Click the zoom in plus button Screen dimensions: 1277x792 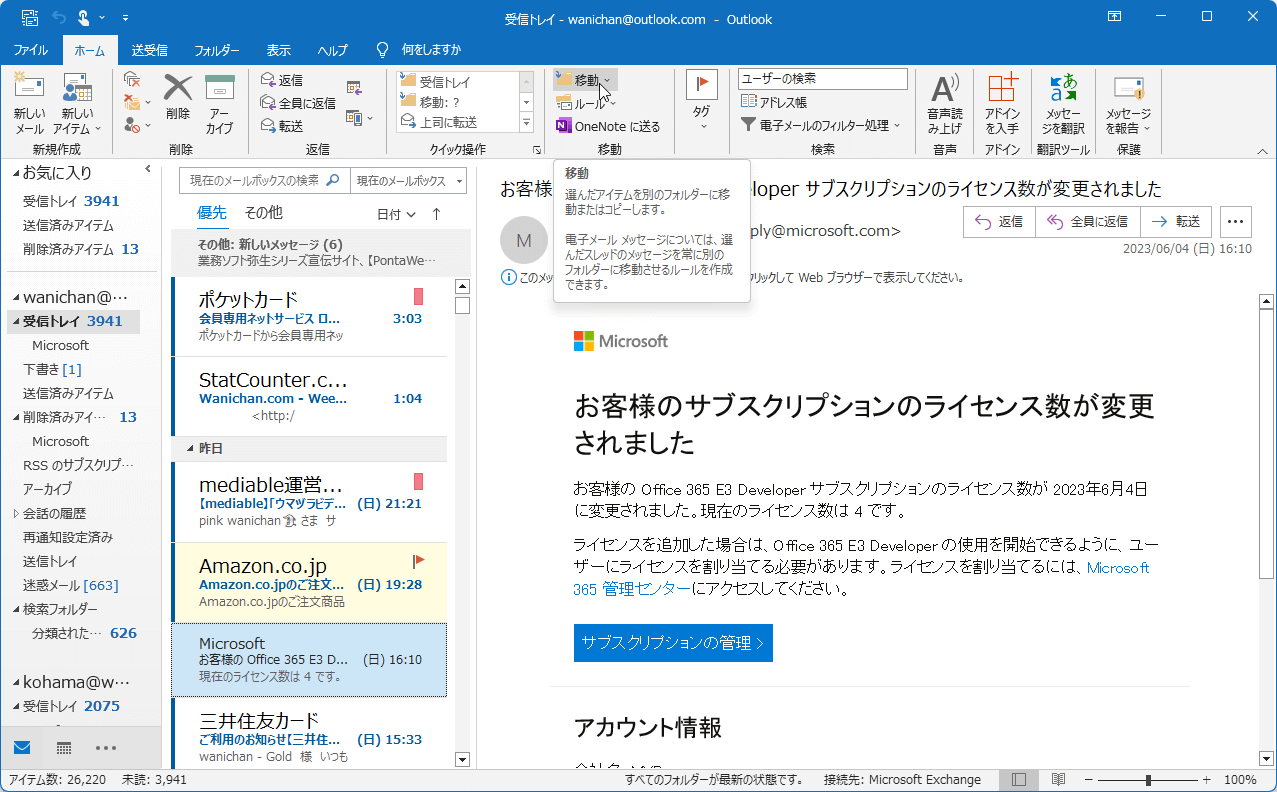(1207, 780)
